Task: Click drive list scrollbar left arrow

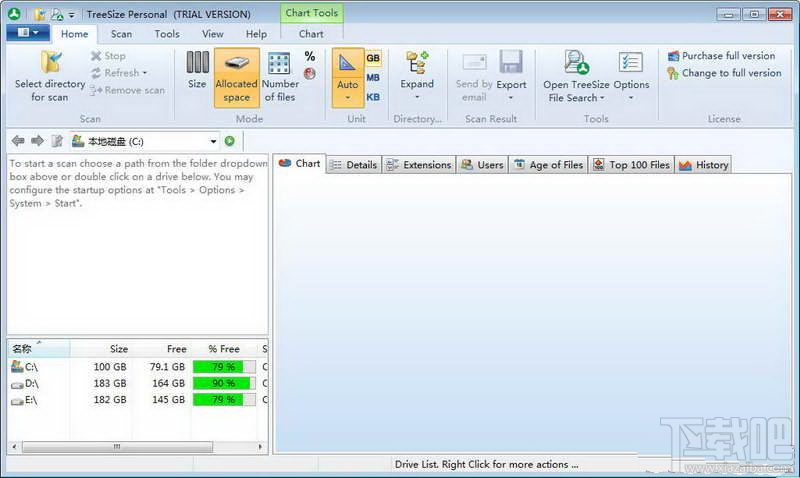Action: (14, 447)
